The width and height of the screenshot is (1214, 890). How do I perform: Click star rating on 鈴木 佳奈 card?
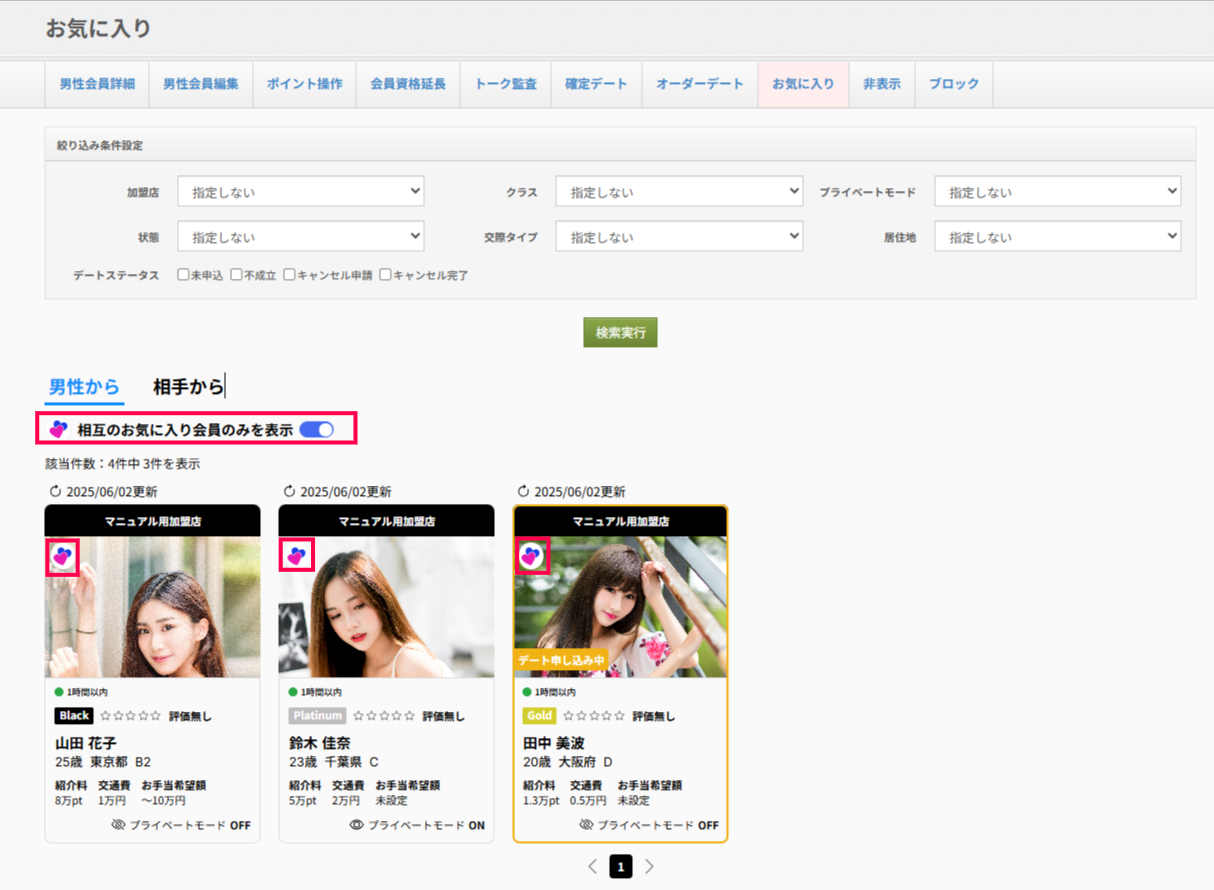(x=384, y=716)
